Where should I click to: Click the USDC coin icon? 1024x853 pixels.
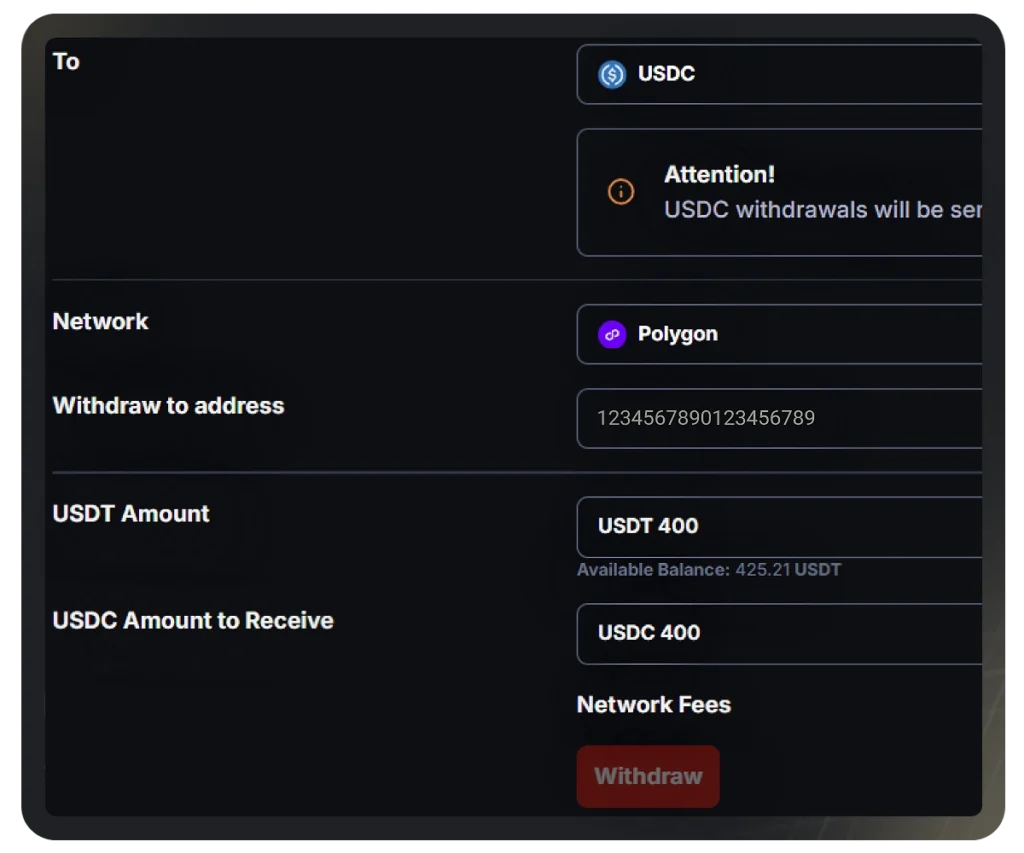click(612, 74)
